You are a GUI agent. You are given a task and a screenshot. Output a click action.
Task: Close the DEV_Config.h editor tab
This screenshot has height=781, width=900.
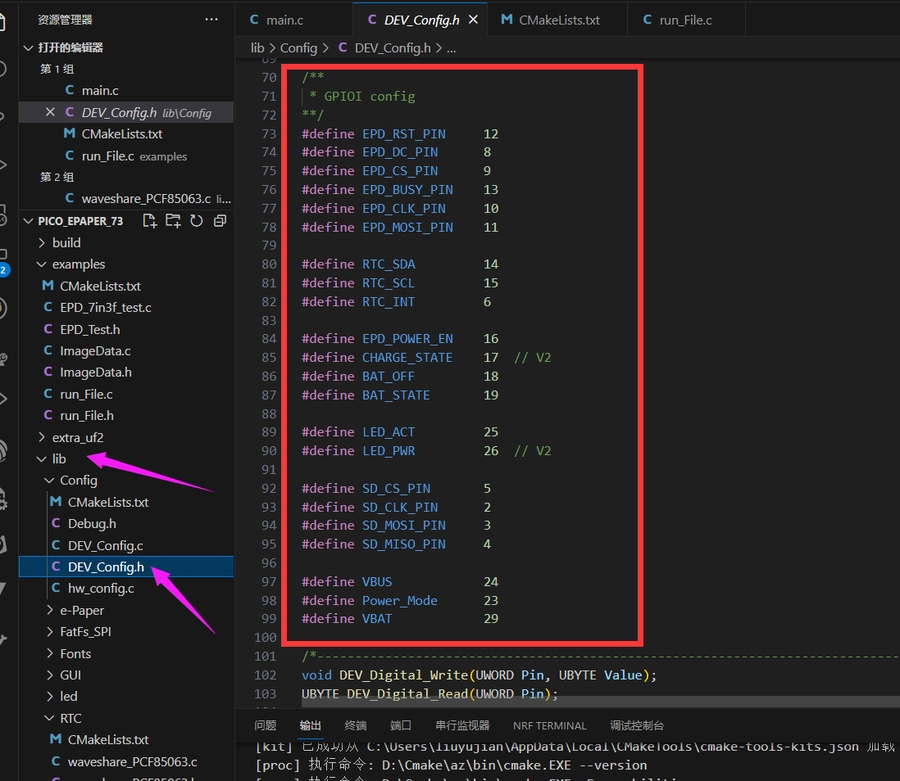473,20
